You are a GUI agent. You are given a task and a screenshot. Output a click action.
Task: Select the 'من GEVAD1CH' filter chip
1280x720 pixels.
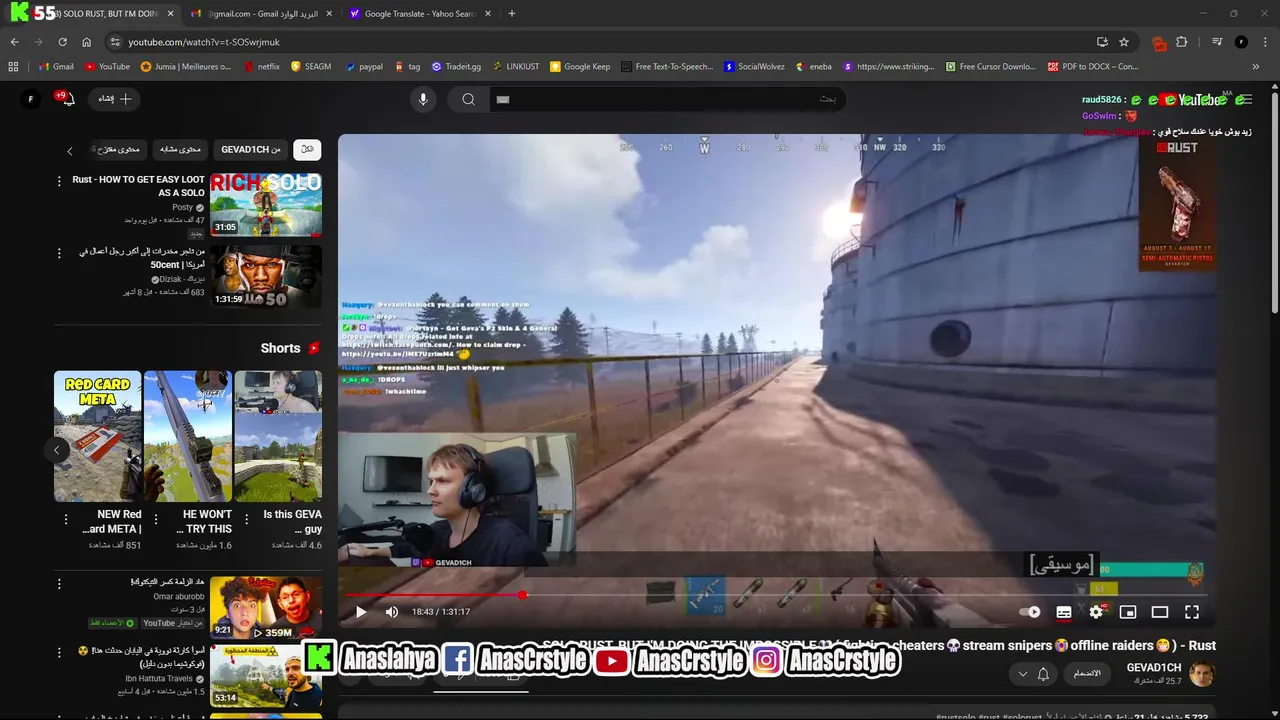click(251, 149)
